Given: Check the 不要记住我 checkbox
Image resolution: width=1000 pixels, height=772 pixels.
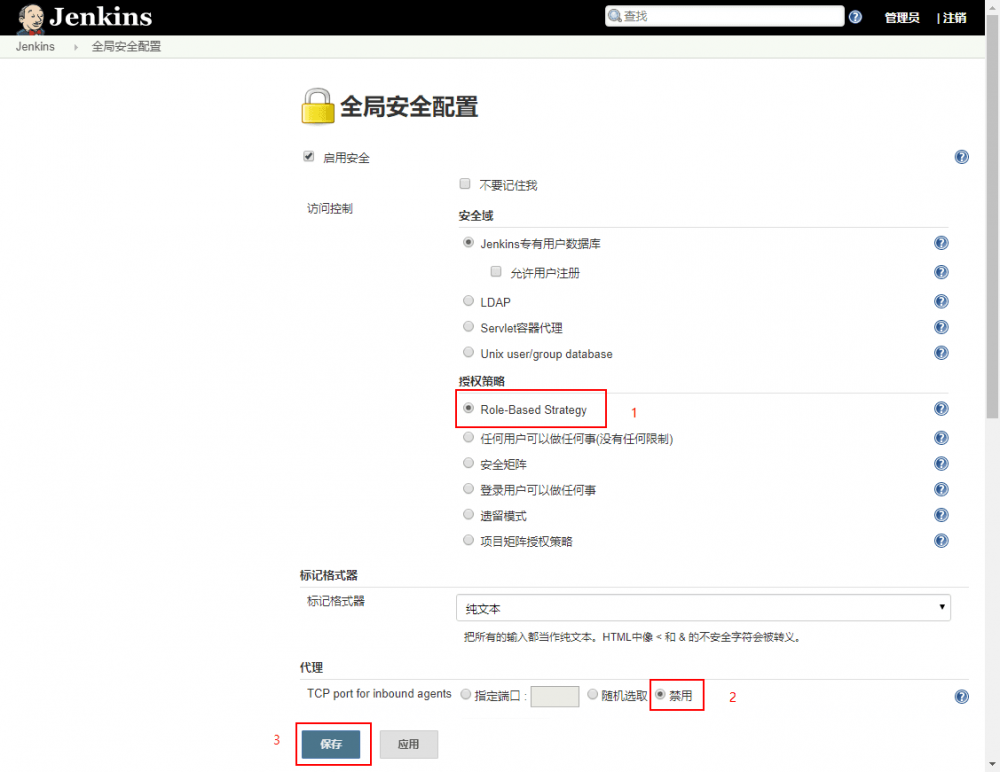Looking at the screenshot, I should [464, 183].
